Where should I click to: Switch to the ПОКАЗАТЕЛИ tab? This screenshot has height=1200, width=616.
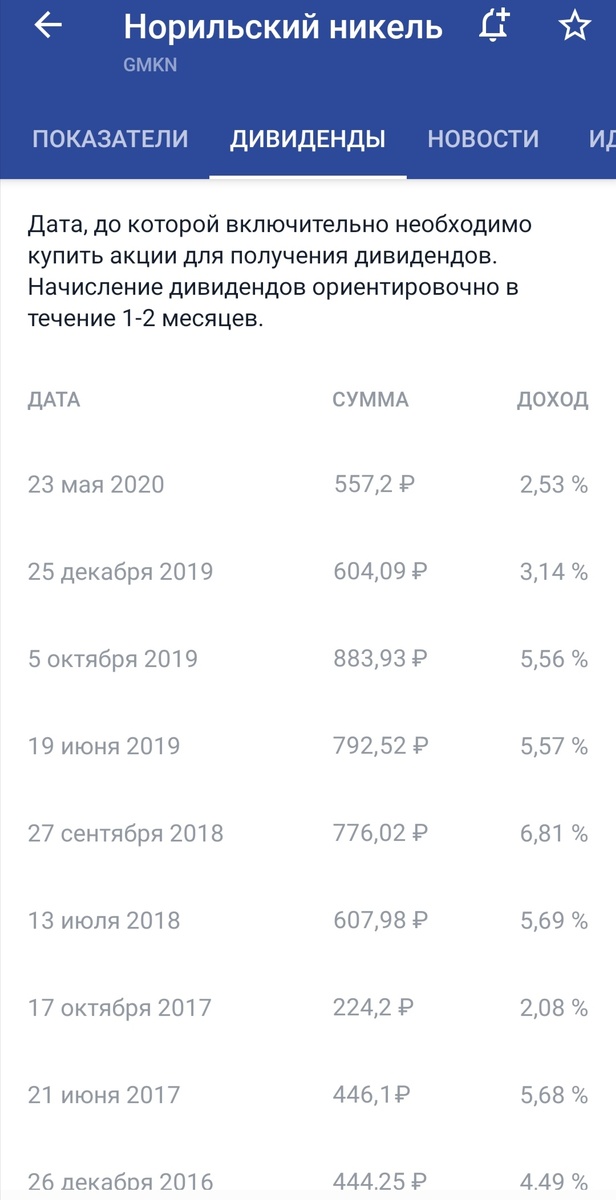pos(110,139)
